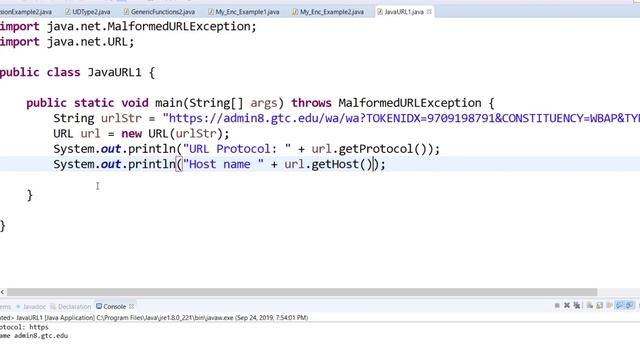Click console output line ending 'https'

pyautogui.click(x=24, y=327)
